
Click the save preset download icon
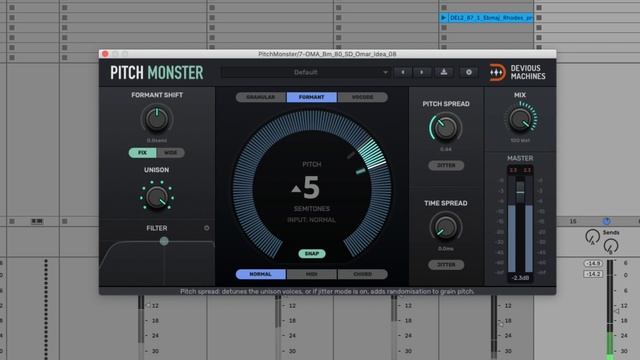coord(444,72)
